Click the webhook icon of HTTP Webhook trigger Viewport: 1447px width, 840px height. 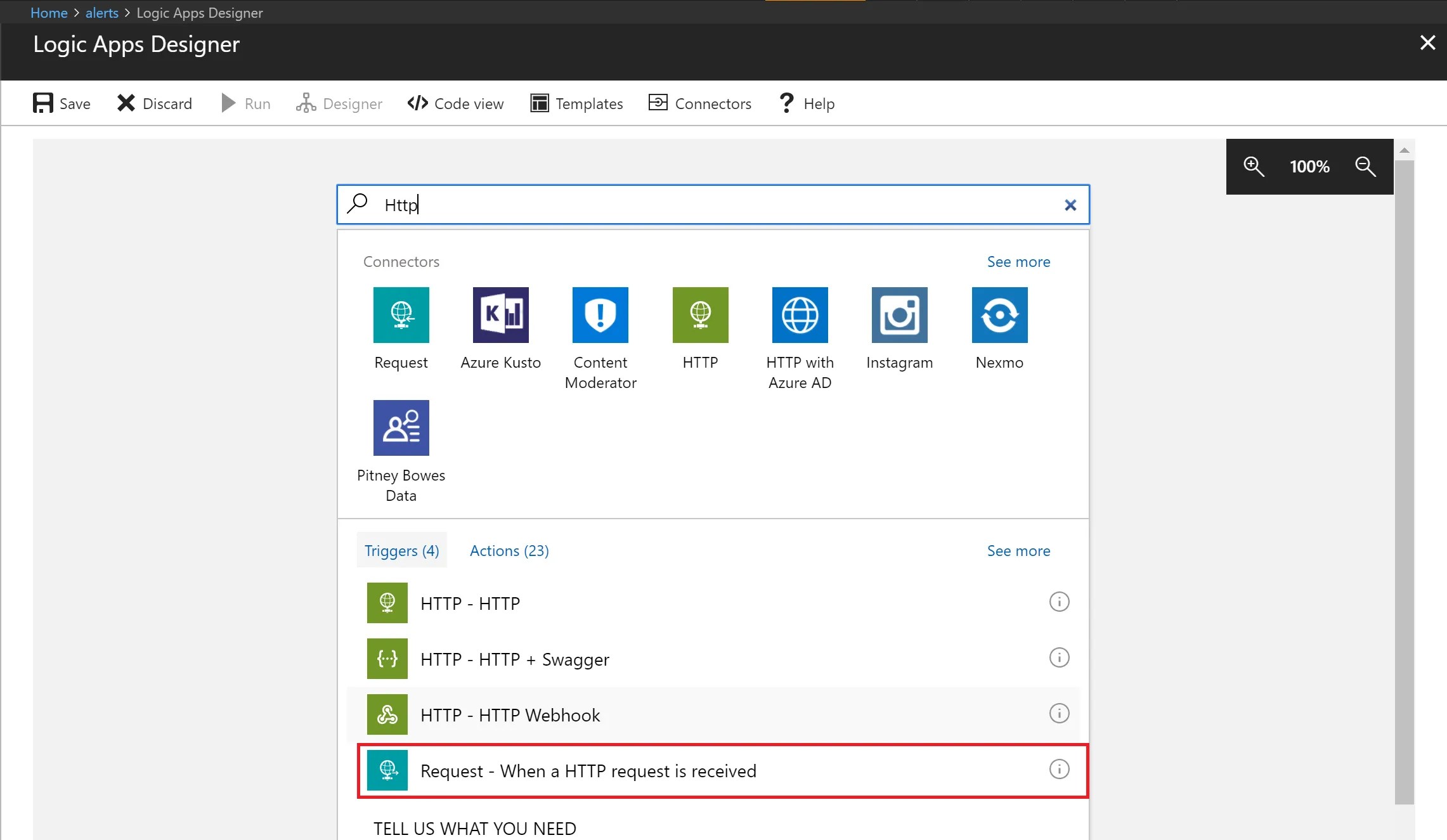pos(387,714)
